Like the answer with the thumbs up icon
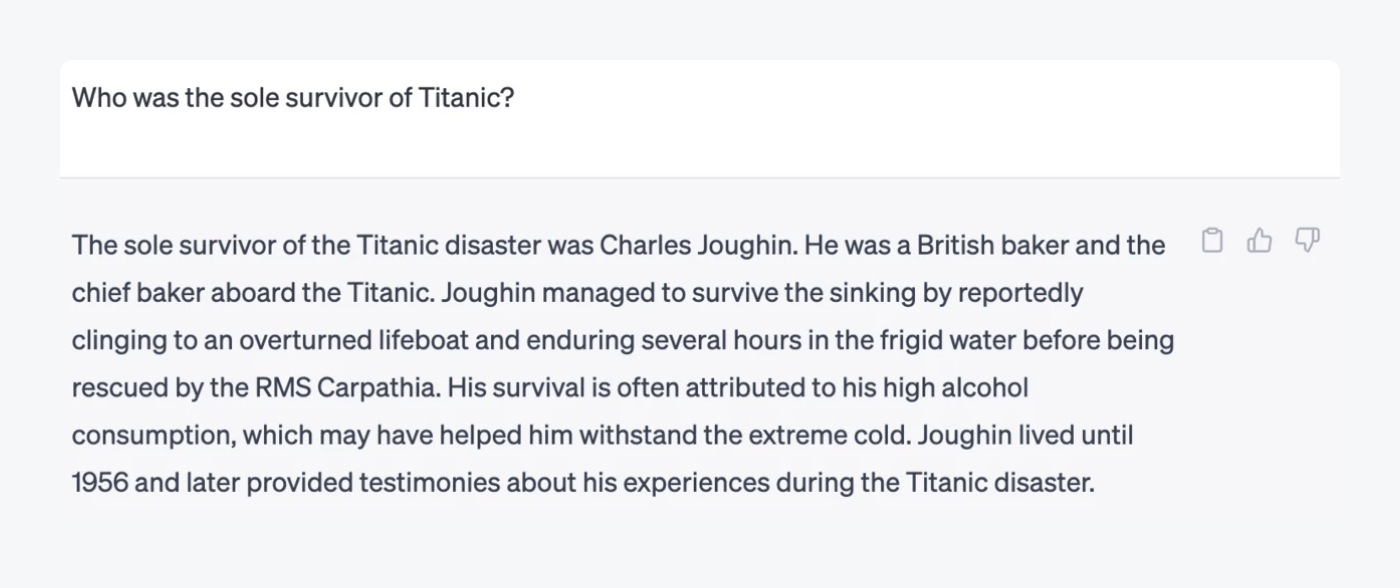The image size is (1400, 588). click(x=1260, y=241)
